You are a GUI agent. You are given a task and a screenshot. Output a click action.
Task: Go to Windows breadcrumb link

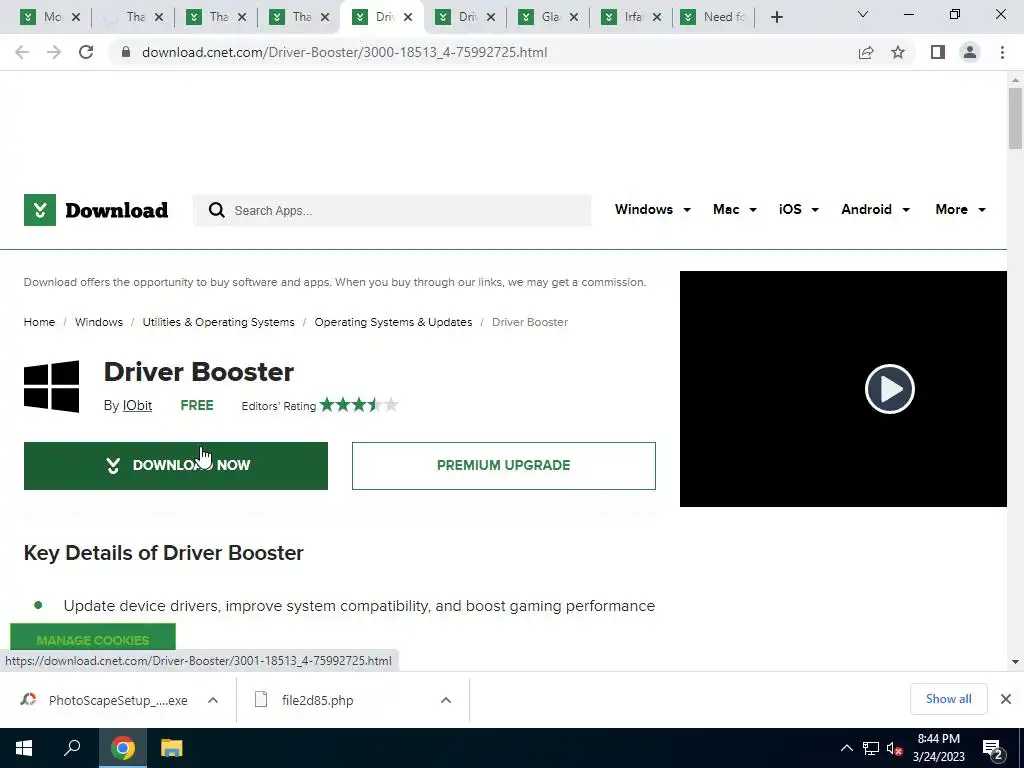99,322
